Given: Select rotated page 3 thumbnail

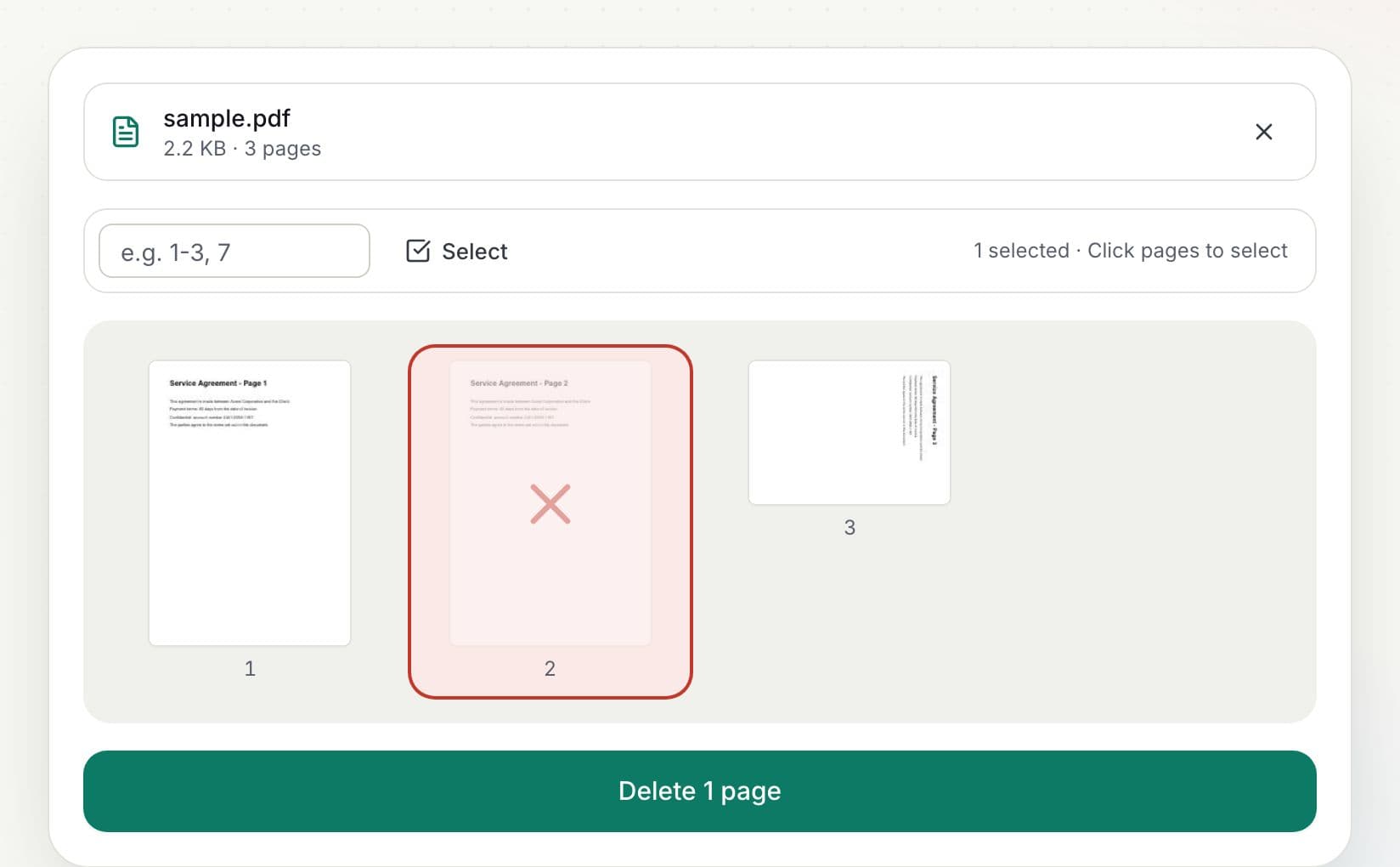Looking at the screenshot, I should (850, 433).
